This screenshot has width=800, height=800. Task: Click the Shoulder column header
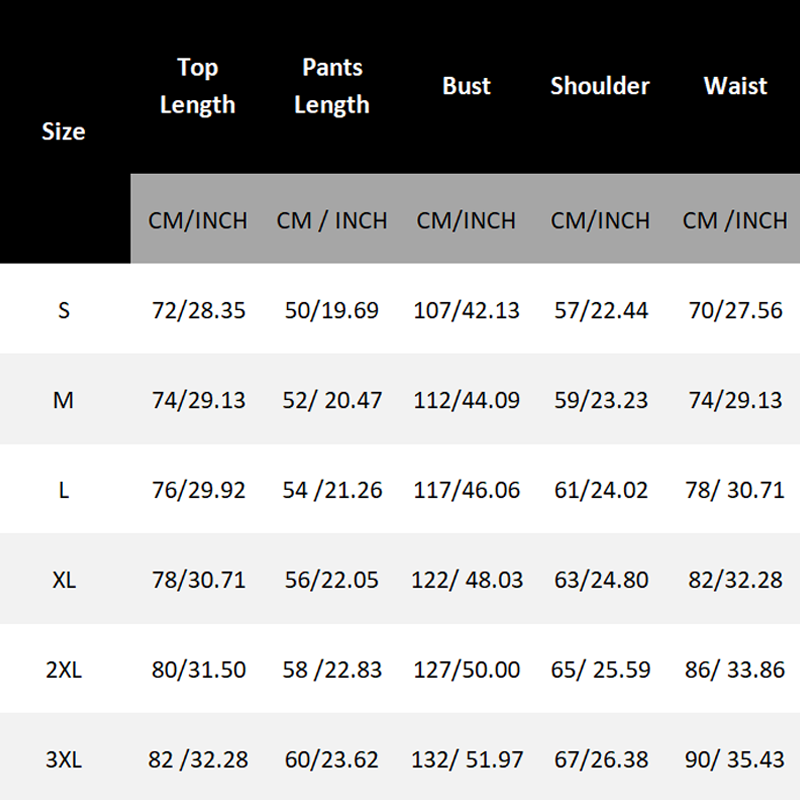(600, 86)
